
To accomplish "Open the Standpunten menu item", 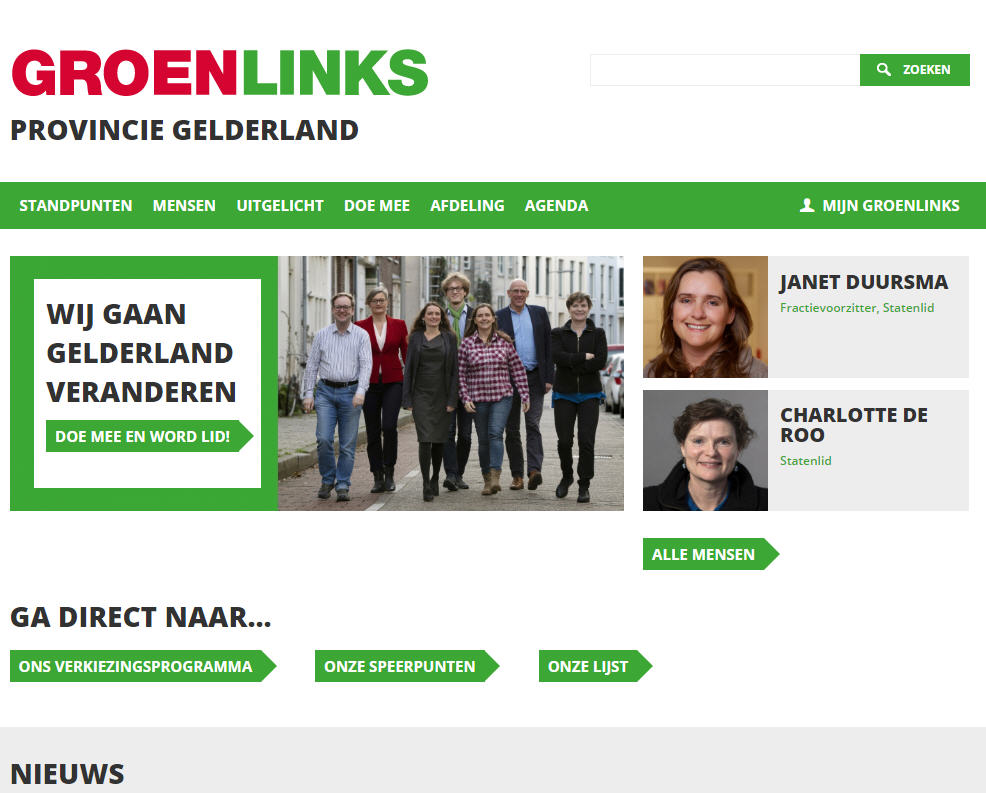I will [75, 206].
